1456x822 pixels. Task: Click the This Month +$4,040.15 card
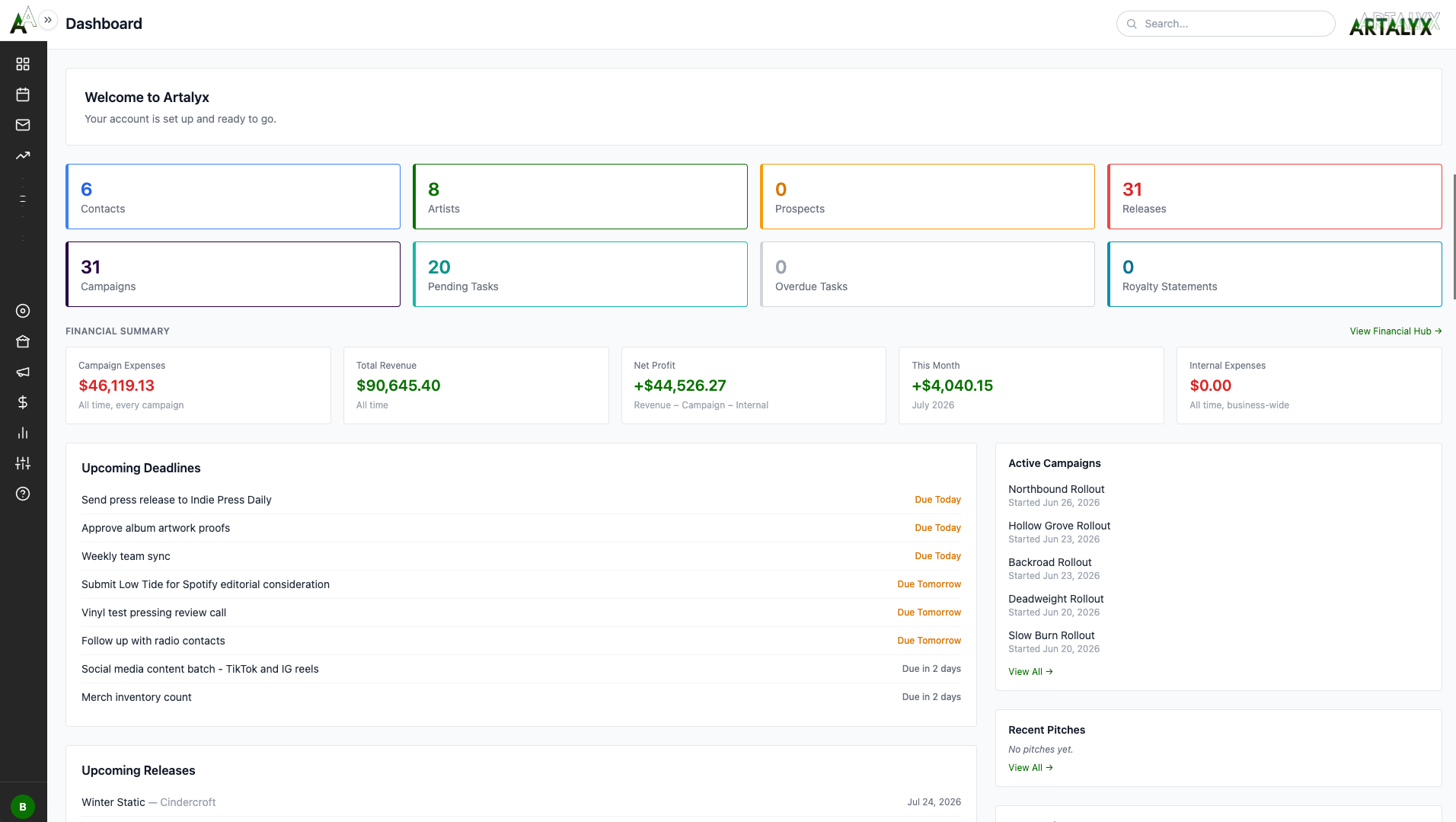1031,385
